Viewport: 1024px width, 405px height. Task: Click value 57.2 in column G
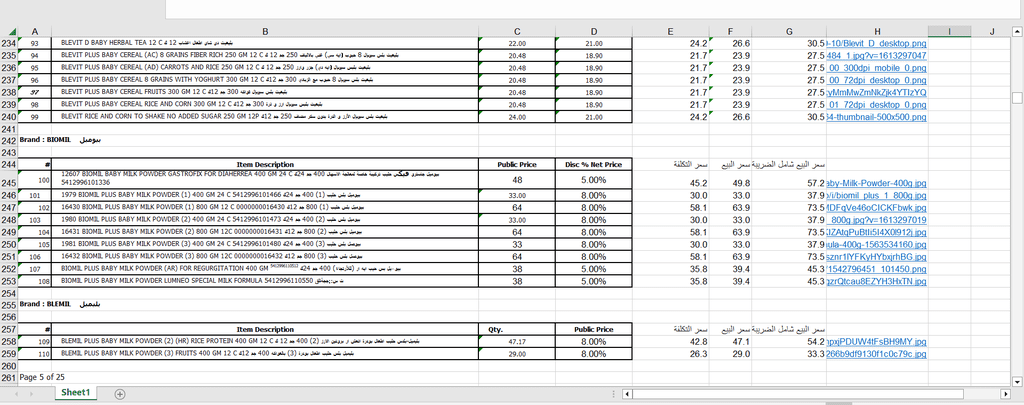point(817,184)
